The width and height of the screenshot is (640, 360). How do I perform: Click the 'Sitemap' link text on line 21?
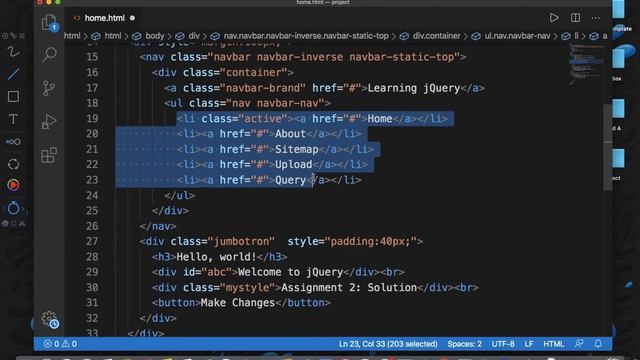click(297, 149)
